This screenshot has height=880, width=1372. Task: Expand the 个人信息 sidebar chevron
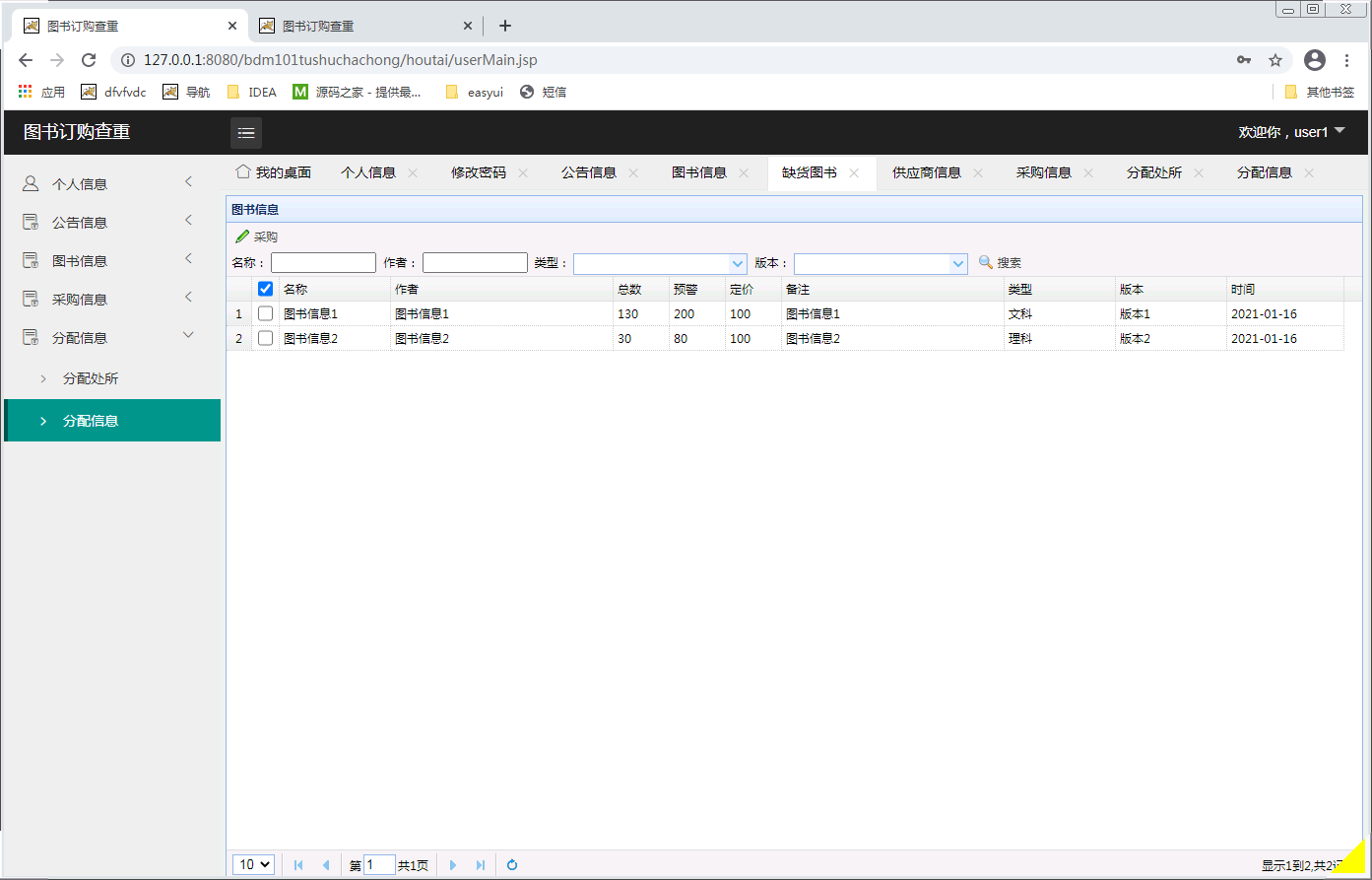click(x=189, y=181)
